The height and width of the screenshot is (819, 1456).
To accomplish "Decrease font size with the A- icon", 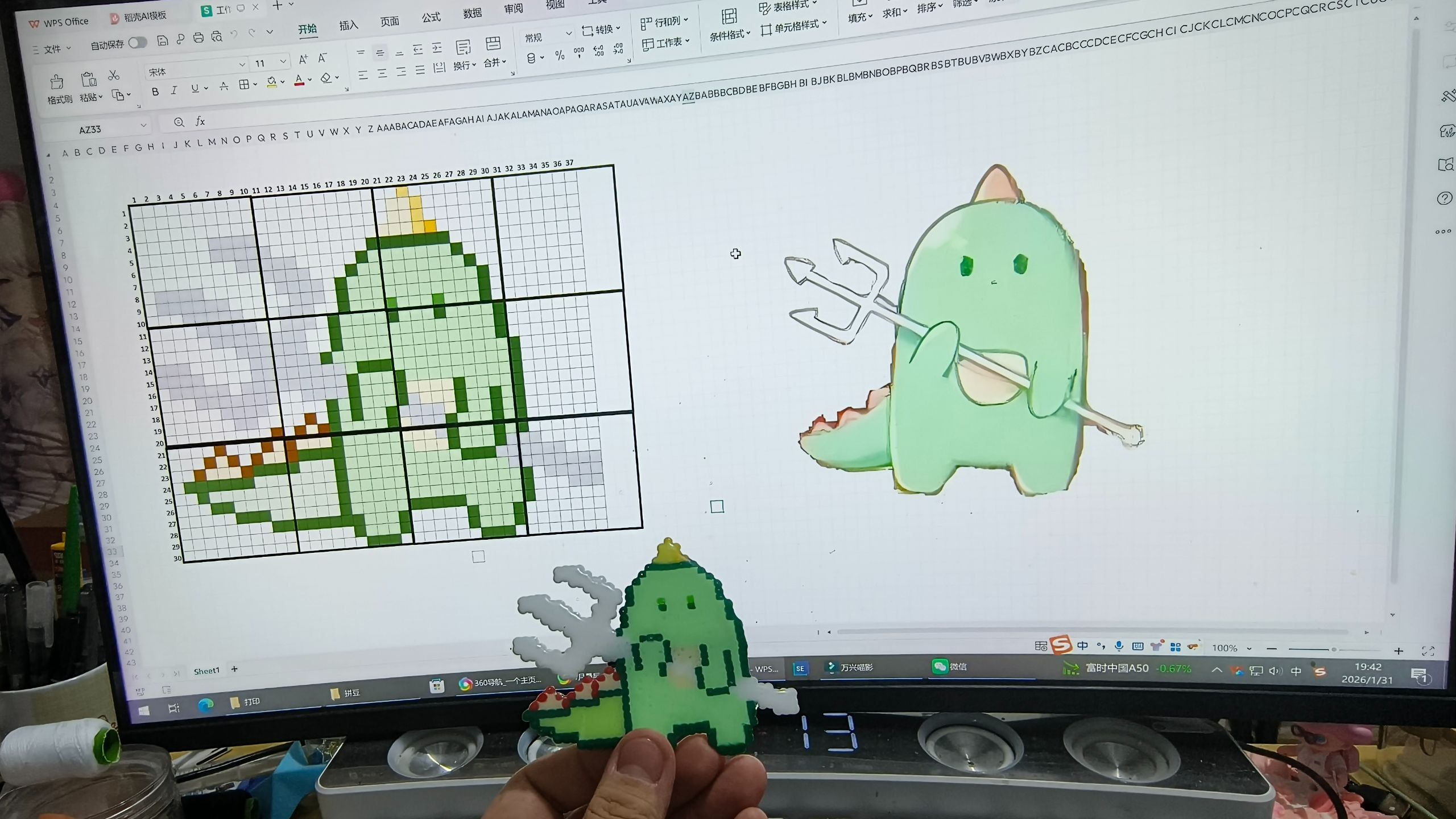I will pos(322,57).
